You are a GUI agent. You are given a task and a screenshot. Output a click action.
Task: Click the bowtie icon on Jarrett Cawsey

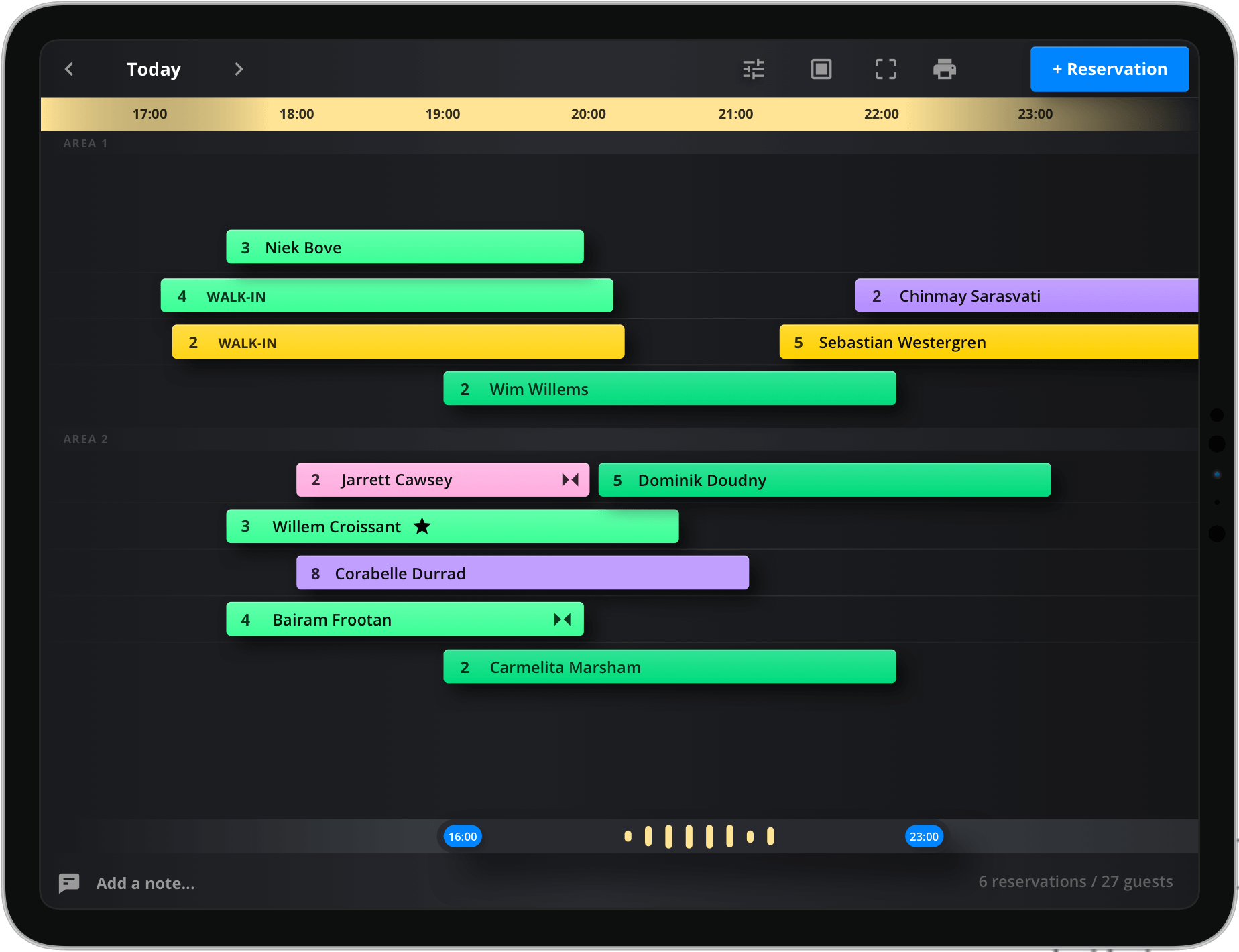(x=571, y=479)
